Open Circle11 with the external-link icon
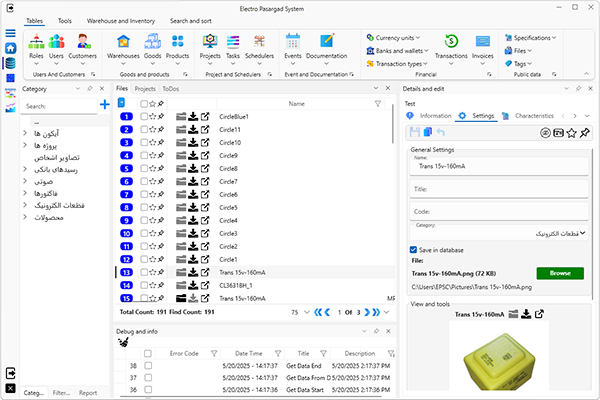 pos(205,130)
